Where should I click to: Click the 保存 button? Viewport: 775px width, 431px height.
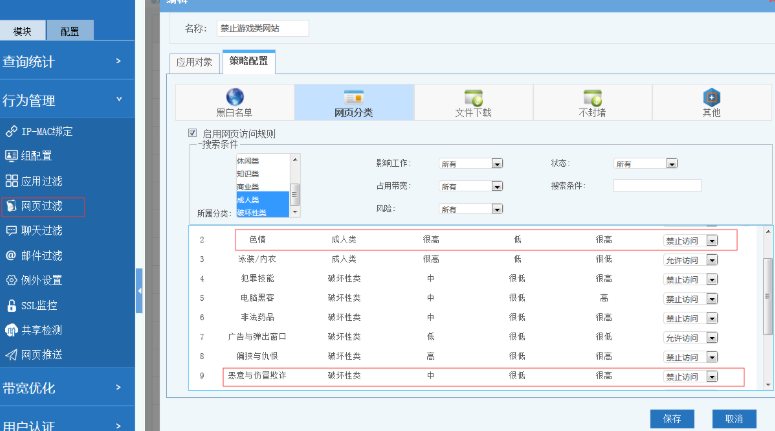tap(672, 418)
